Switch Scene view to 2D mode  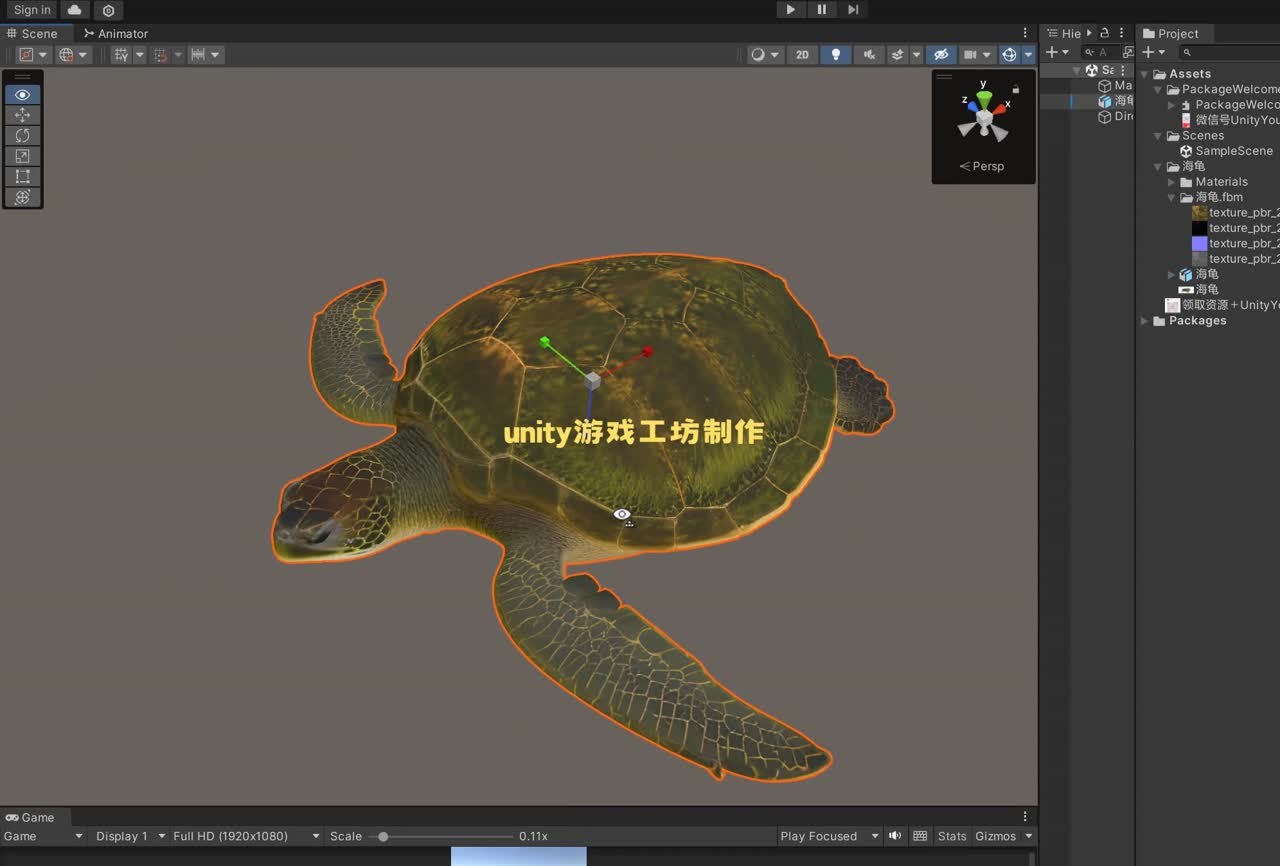(802, 54)
